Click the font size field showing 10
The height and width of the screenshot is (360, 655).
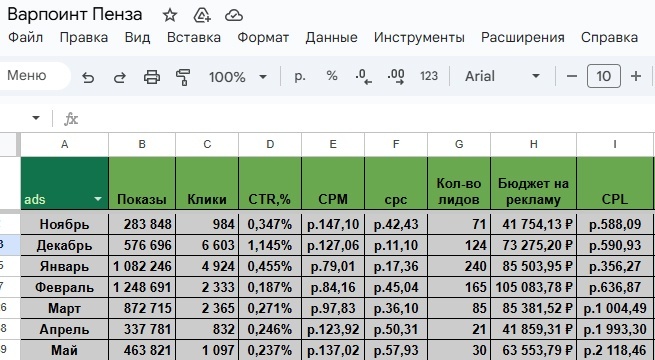pyautogui.click(x=604, y=76)
